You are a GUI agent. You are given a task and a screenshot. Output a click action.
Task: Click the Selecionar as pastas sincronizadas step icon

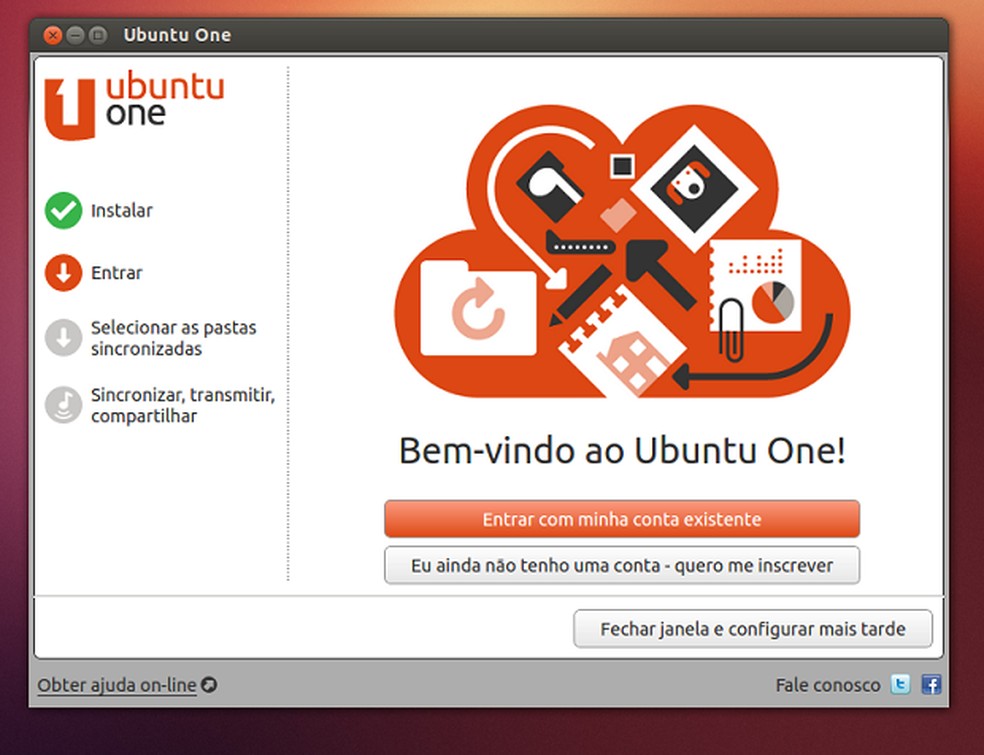point(63,338)
